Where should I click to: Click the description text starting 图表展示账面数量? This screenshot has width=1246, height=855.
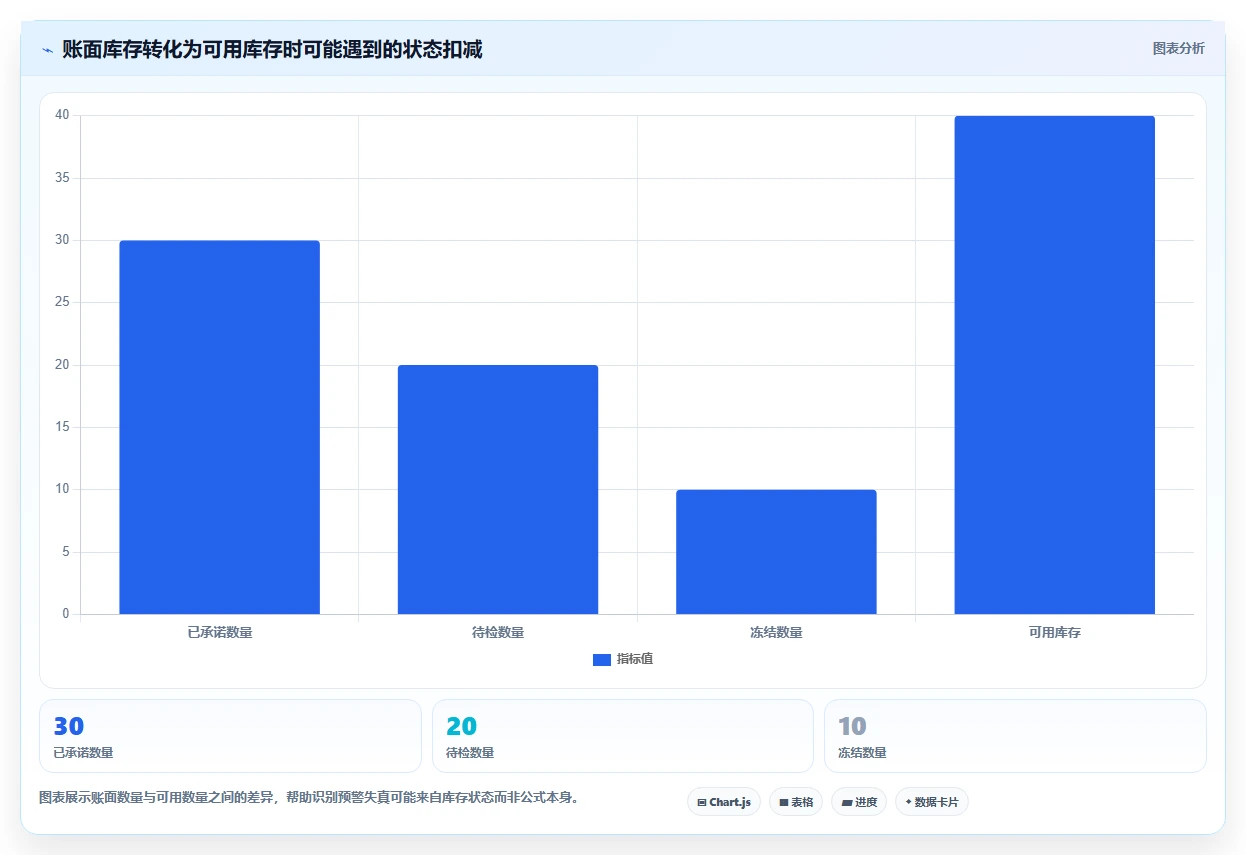[x=309, y=798]
